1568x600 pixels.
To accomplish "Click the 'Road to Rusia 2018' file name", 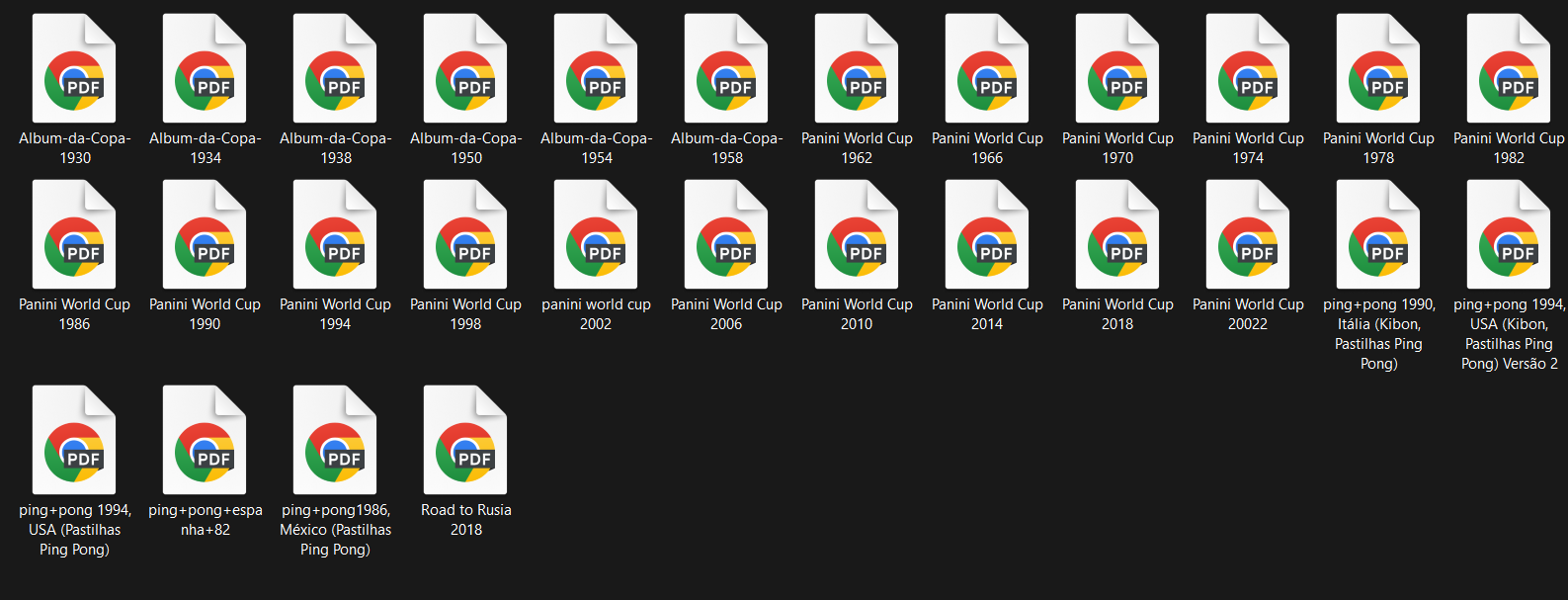I will click(465, 520).
